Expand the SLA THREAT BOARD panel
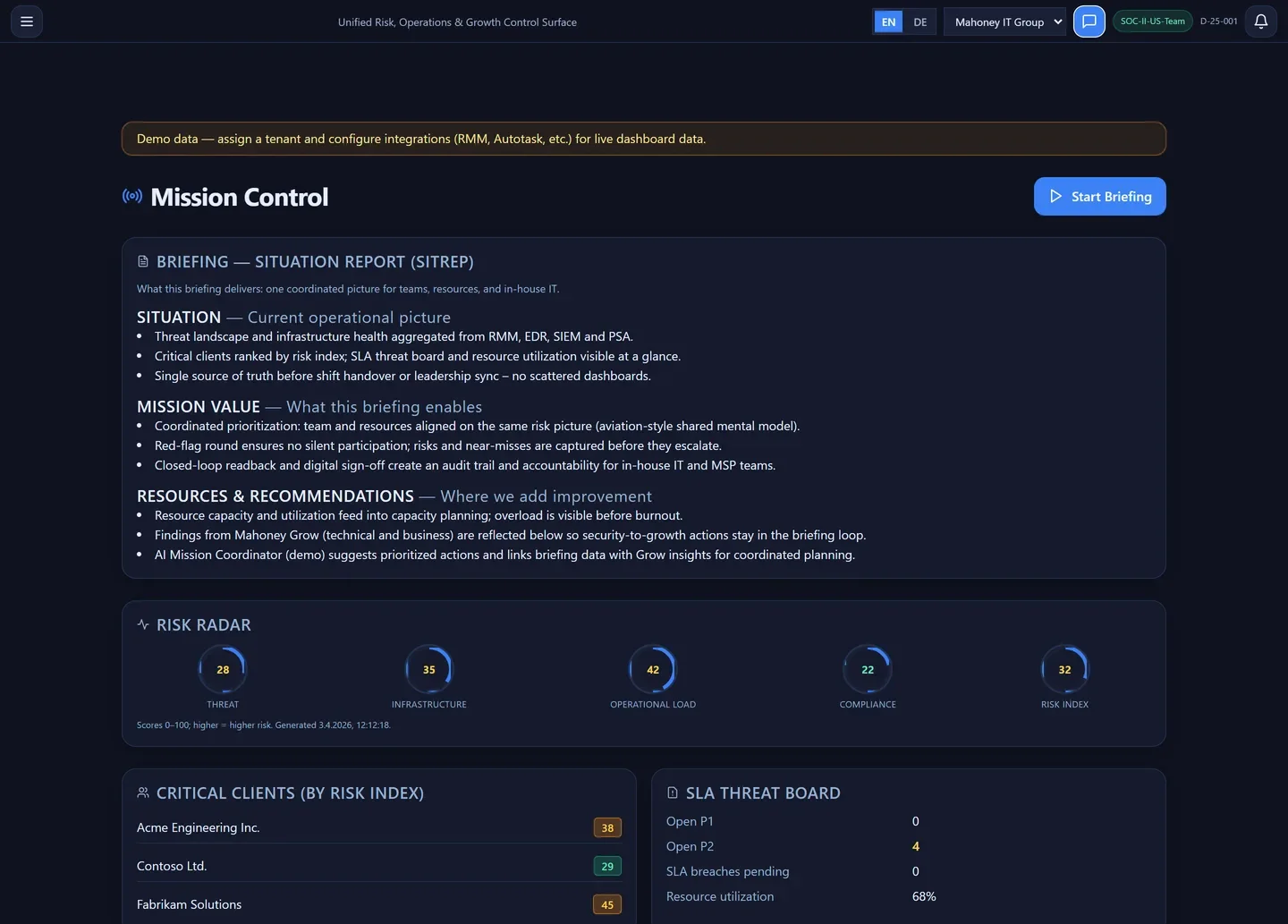The image size is (1288, 924). [x=763, y=792]
